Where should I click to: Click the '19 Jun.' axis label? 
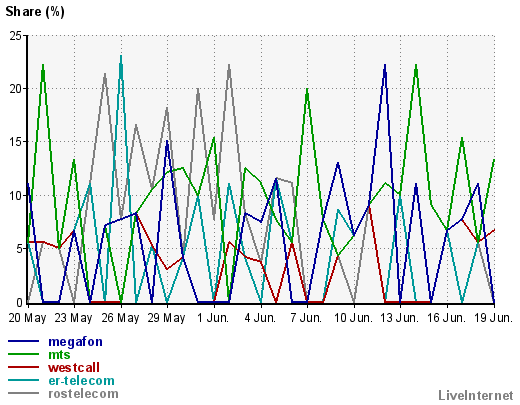[x=493, y=318]
